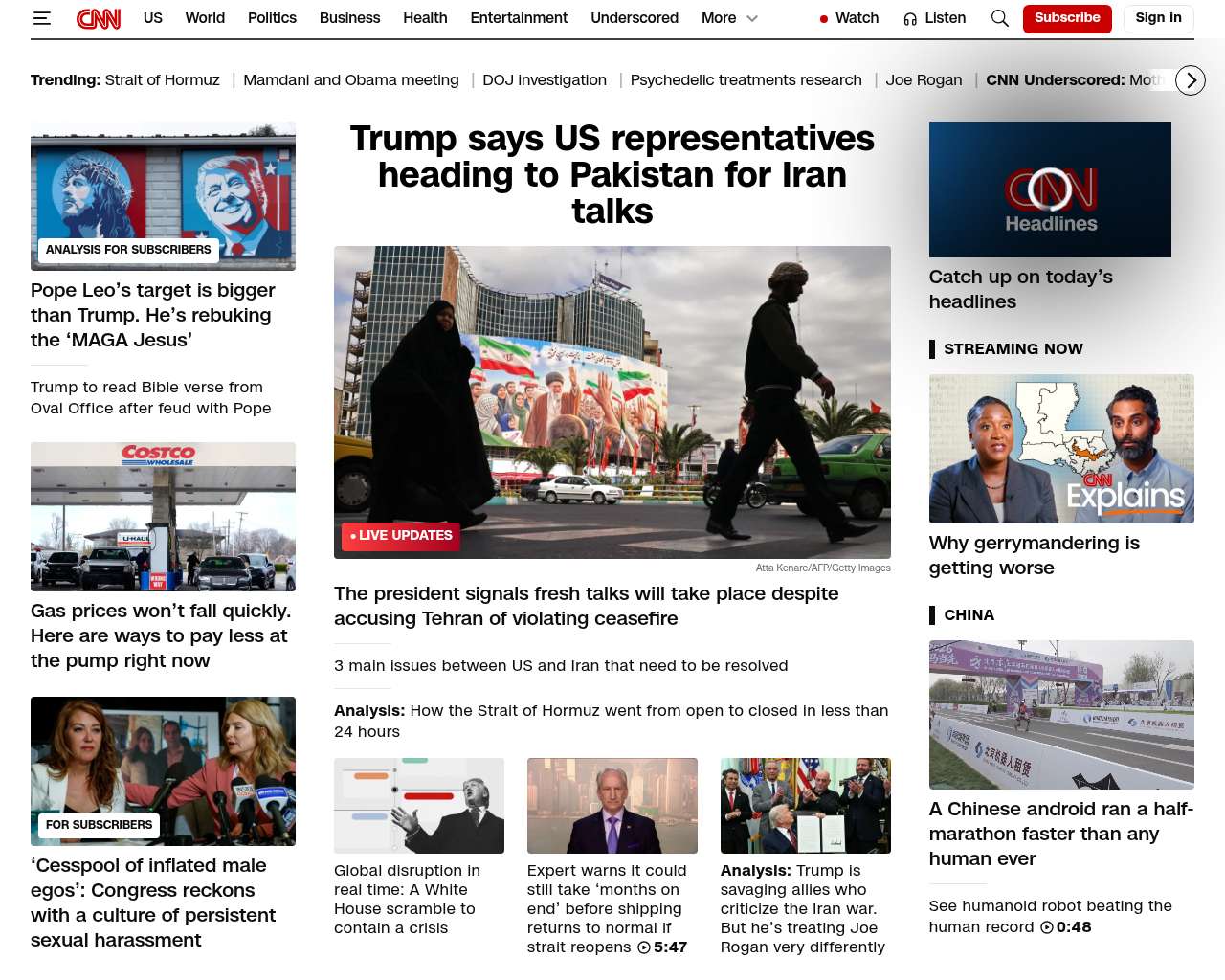Open 'Cesspool of inflated male egos' article
The height and width of the screenshot is (980, 1225).
(153, 902)
